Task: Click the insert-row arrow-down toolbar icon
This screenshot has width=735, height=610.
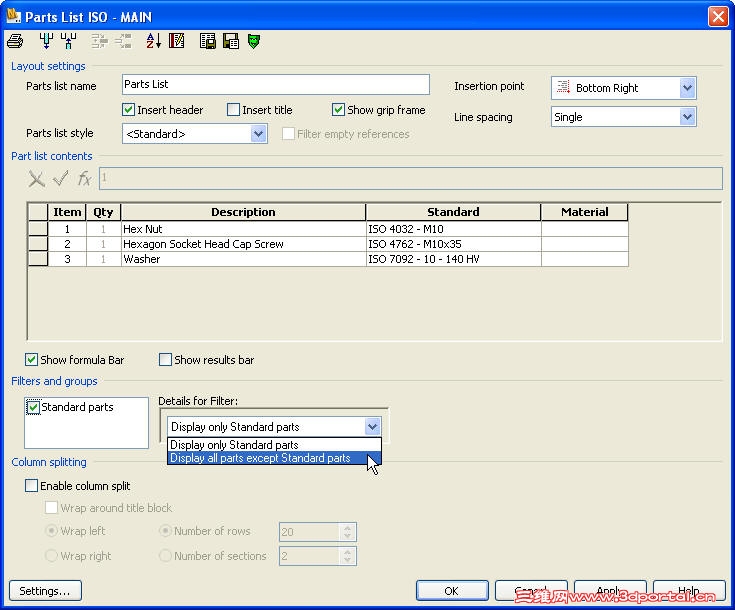Action: pyautogui.click(x=46, y=41)
